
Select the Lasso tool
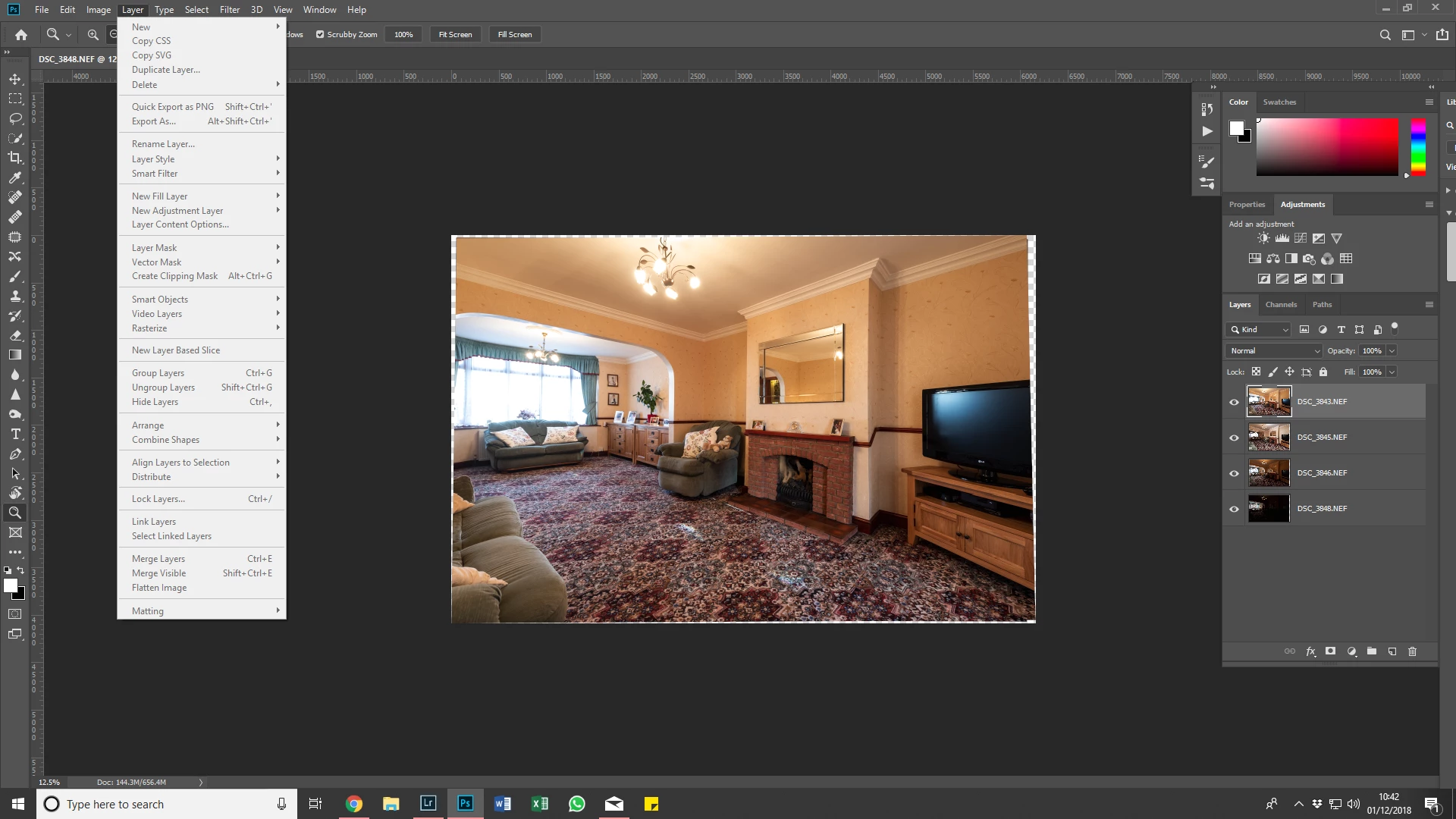[15, 118]
